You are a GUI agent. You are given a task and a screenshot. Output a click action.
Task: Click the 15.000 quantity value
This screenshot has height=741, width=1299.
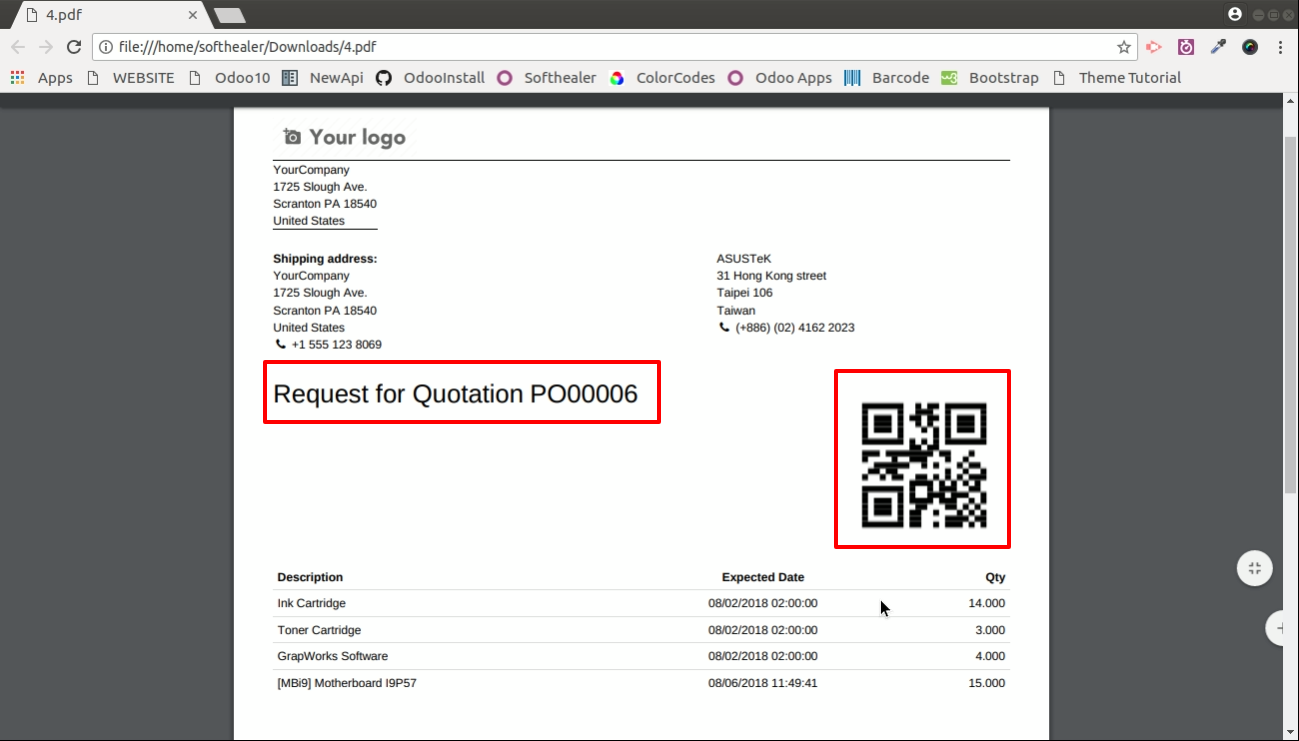tap(987, 684)
